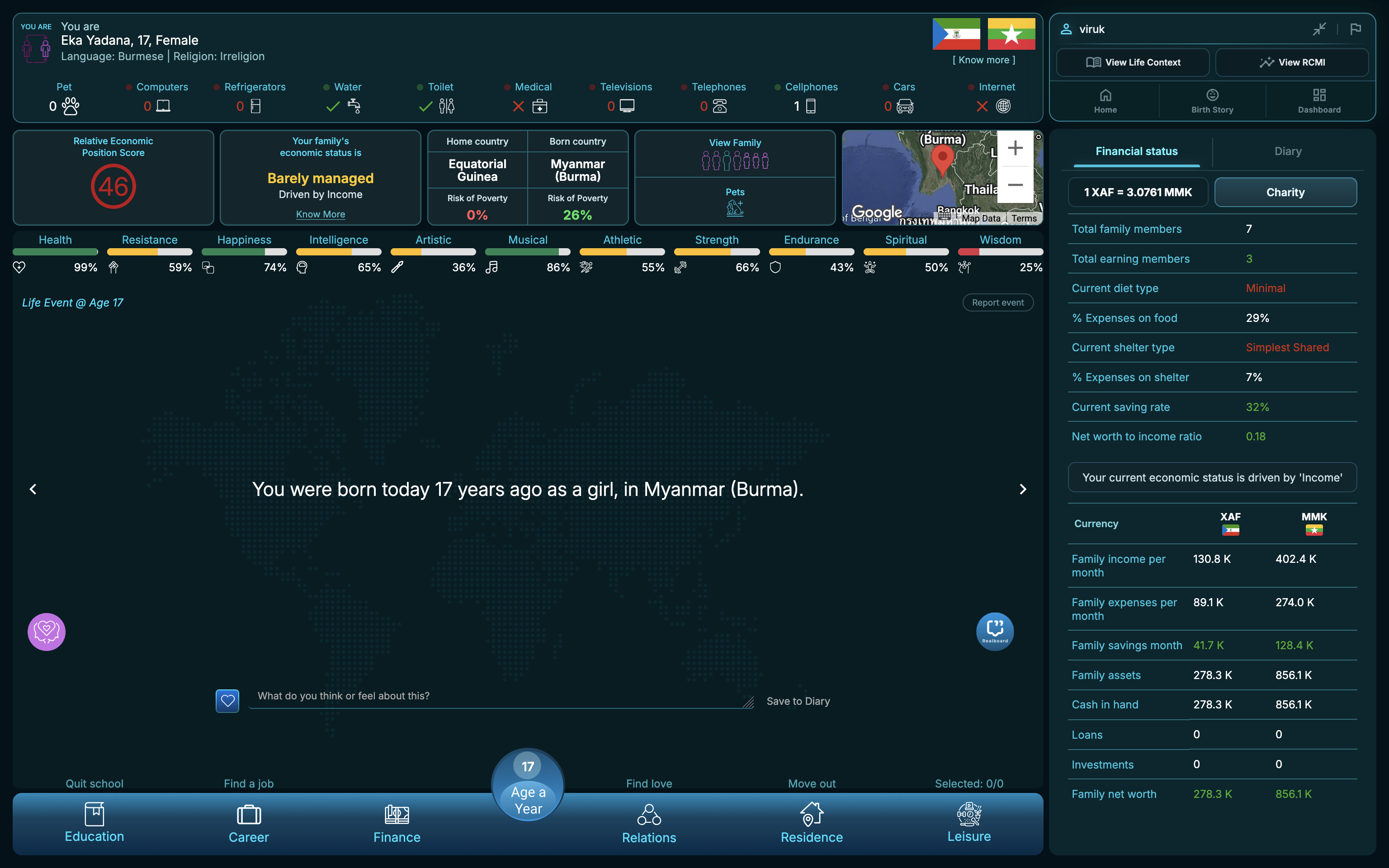Click the diary thoughts text field
Image resolution: width=1389 pixels, height=868 pixels.
coord(501,696)
